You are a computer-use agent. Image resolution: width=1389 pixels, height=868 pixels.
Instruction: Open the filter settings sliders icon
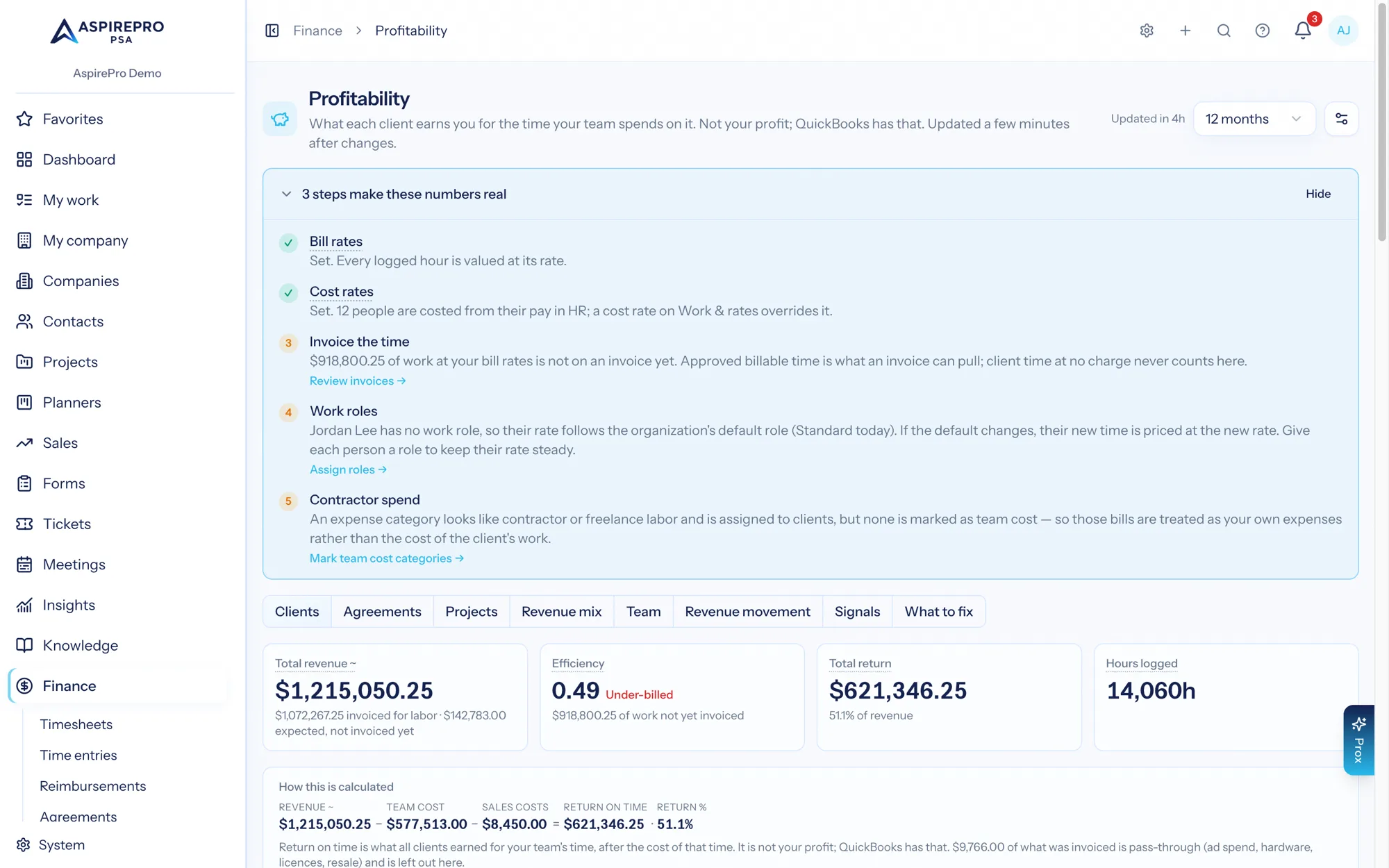click(1341, 119)
